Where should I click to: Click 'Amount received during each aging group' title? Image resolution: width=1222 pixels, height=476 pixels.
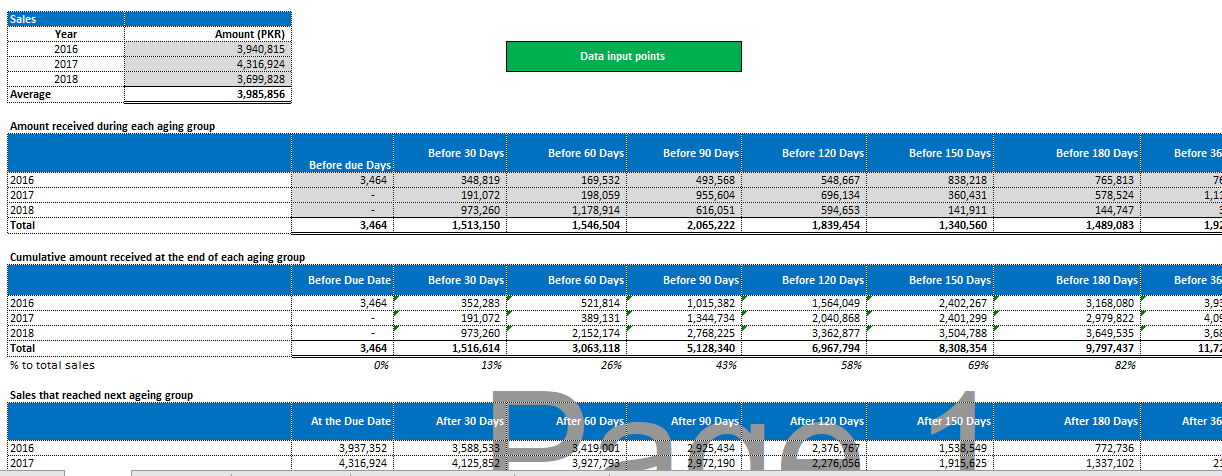point(112,126)
